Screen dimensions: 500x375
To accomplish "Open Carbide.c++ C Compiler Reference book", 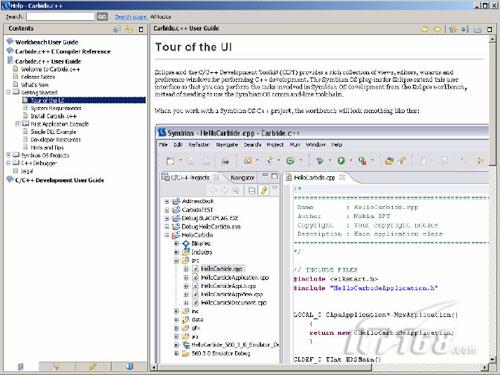I will (x=63, y=51).
